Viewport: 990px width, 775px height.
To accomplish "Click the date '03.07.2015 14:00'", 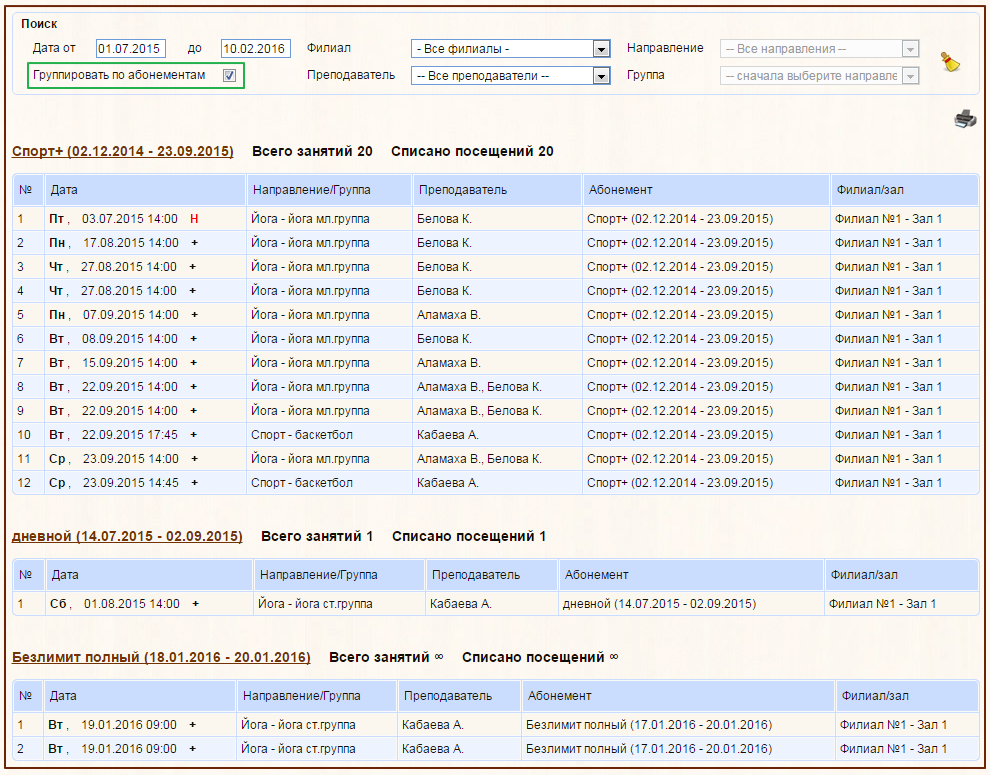I will 129,219.
